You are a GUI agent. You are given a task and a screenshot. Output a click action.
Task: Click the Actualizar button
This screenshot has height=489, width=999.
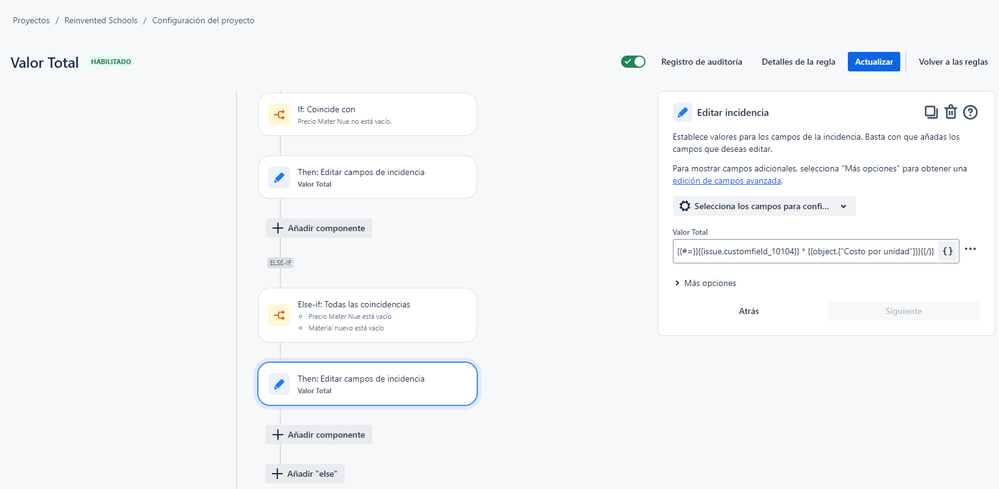[x=873, y=62]
